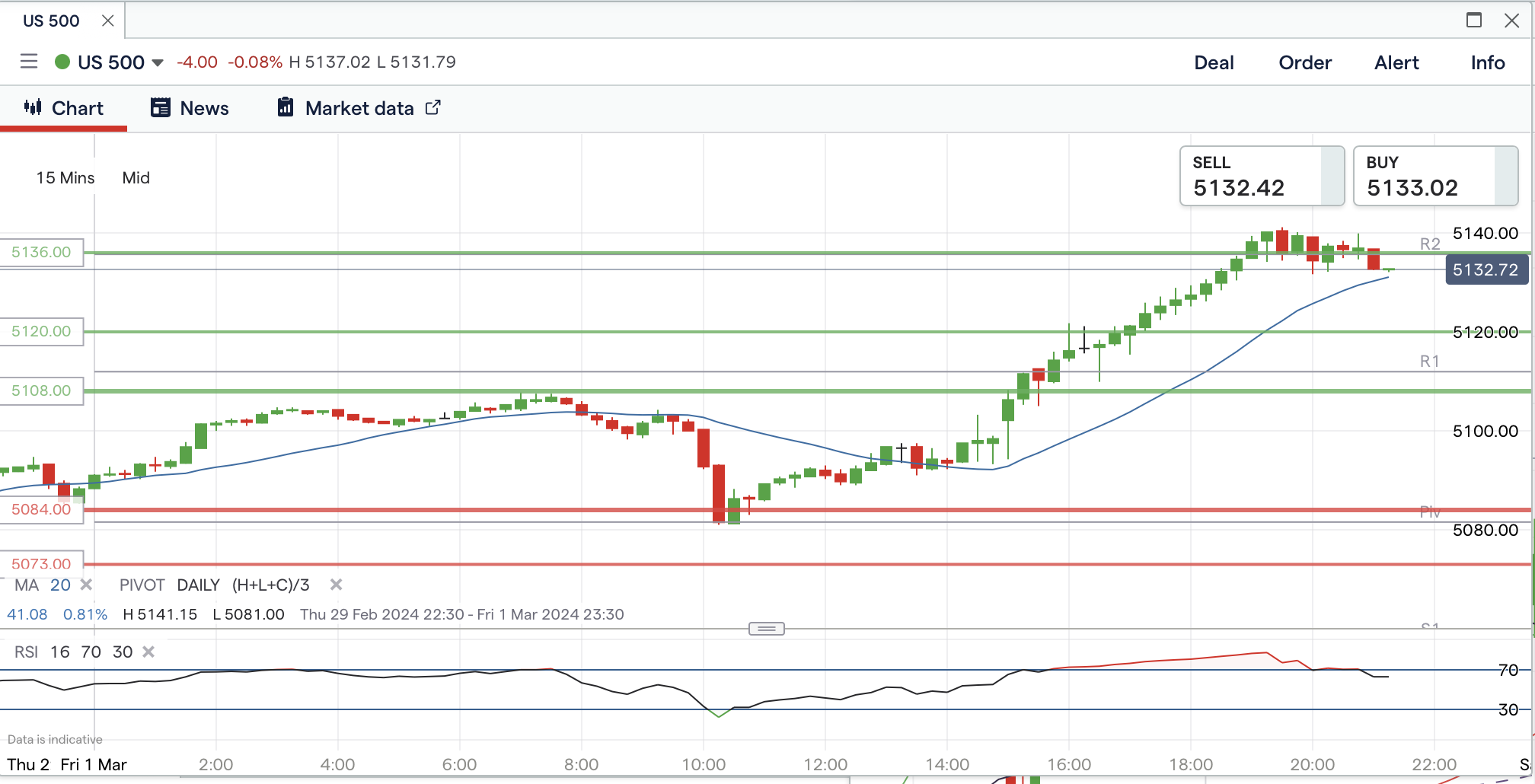The height and width of the screenshot is (784, 1535).
Task: Close the chart window with top-right X
Action: tap(1512, 21)
